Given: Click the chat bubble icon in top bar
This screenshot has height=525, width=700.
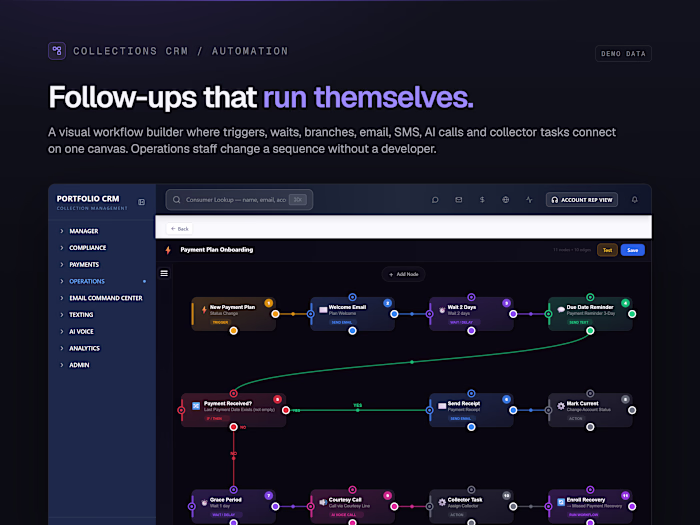Looking at the screenshot, I should [x=435, y=200].
